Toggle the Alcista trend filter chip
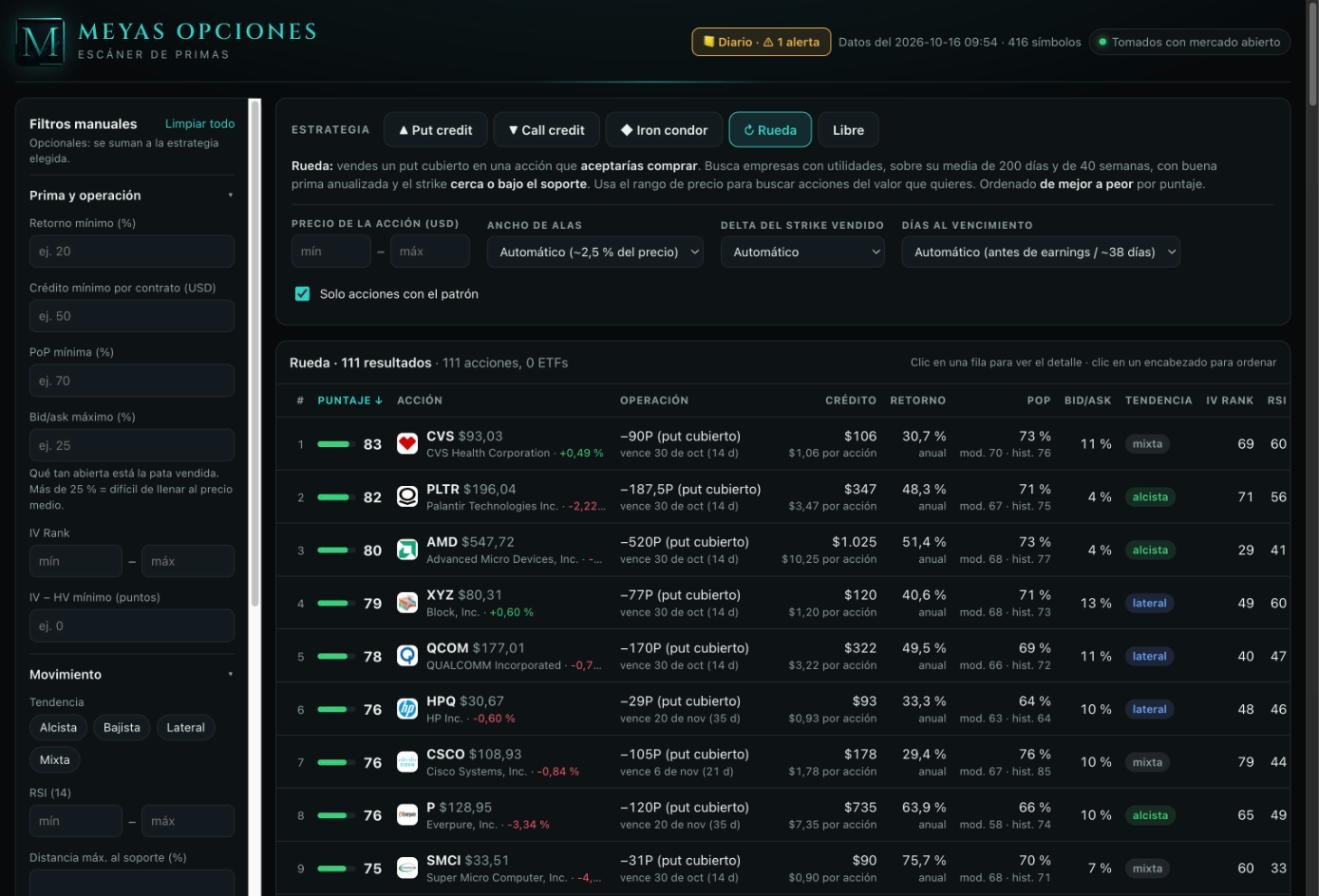This screenshot has width=1319, height=896. [58, 727]
